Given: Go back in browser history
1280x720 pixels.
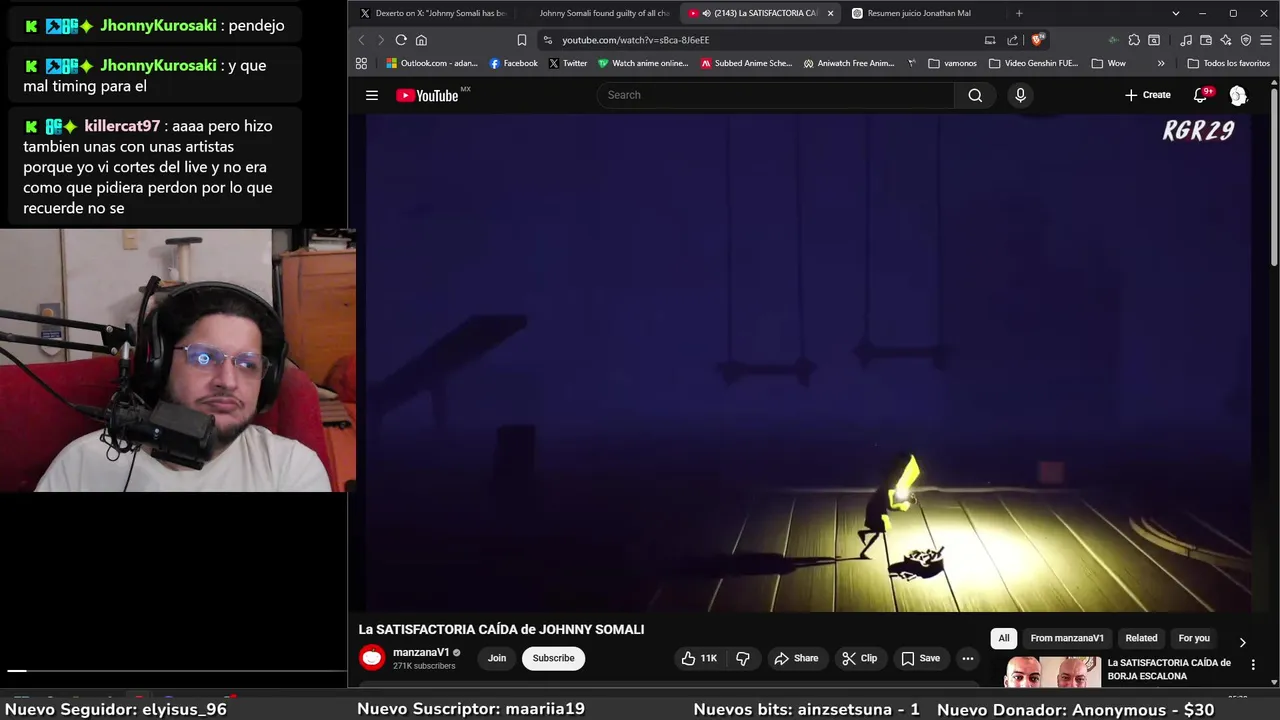Looking at the screenshot, I should [x=362, y=40].
